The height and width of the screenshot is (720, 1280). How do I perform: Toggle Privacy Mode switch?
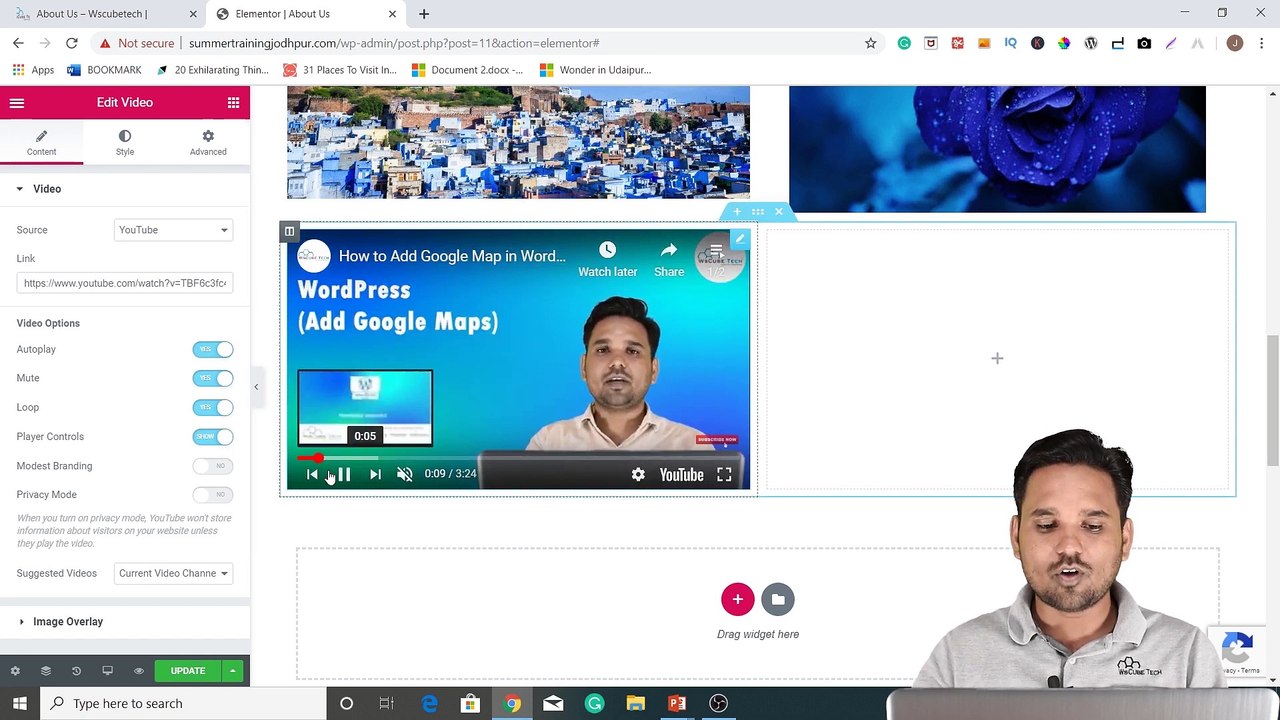click(213, 495)
